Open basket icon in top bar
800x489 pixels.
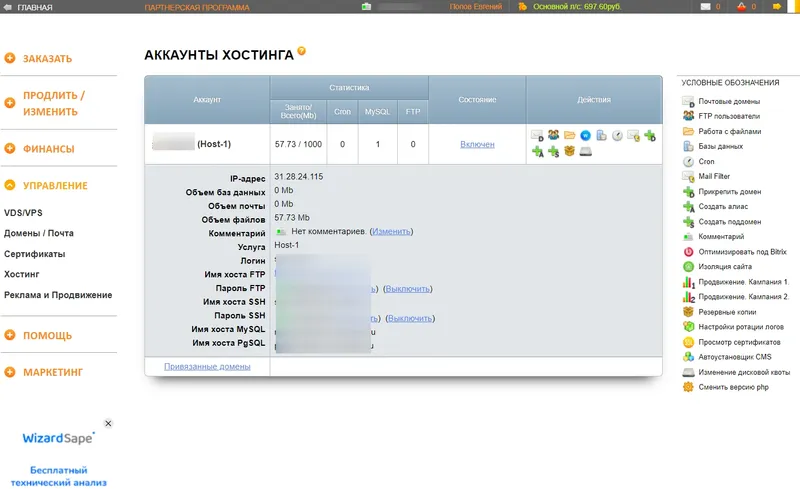(x=741, y=7)
